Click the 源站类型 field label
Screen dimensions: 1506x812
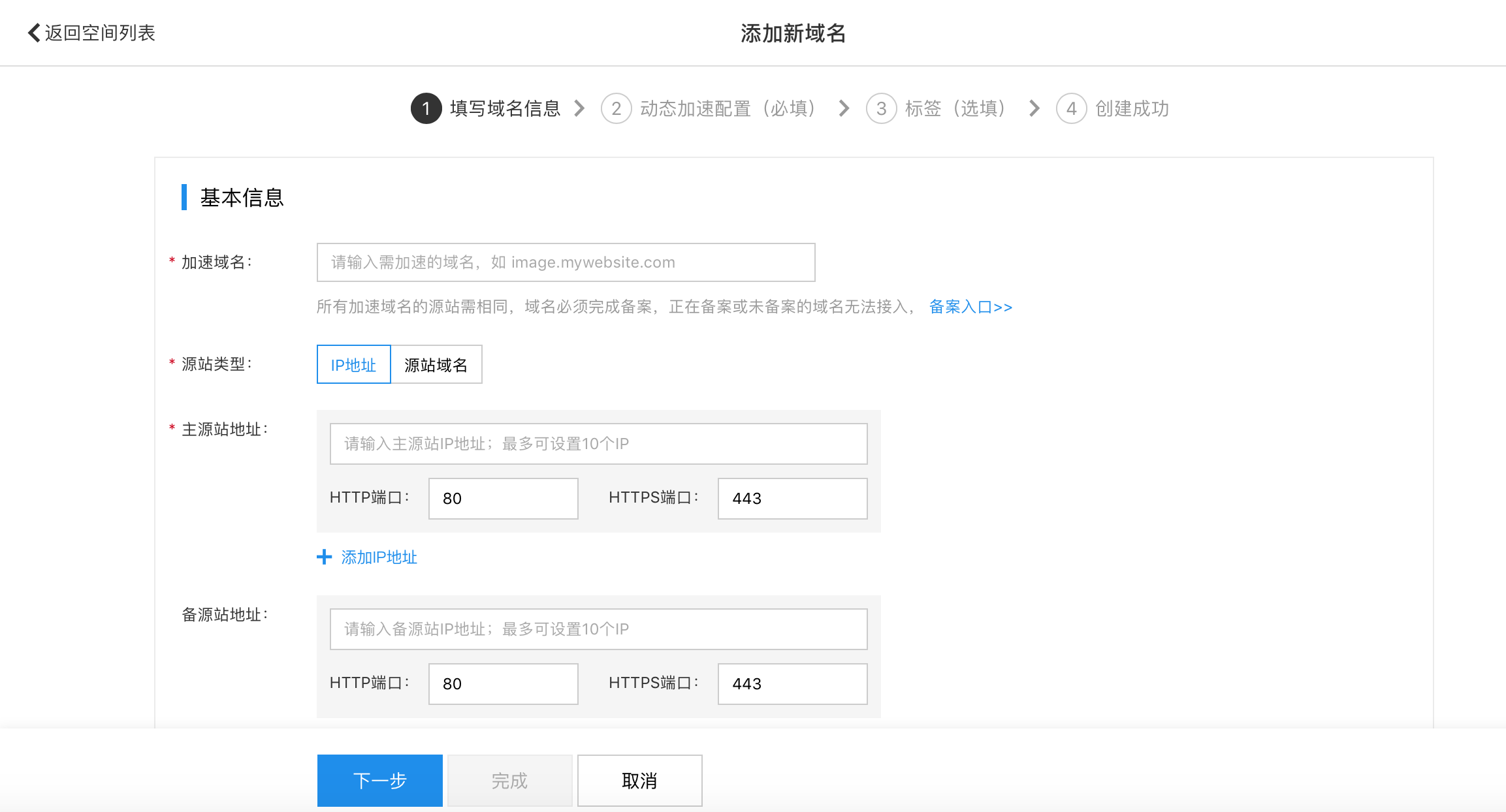pos(216,364)
